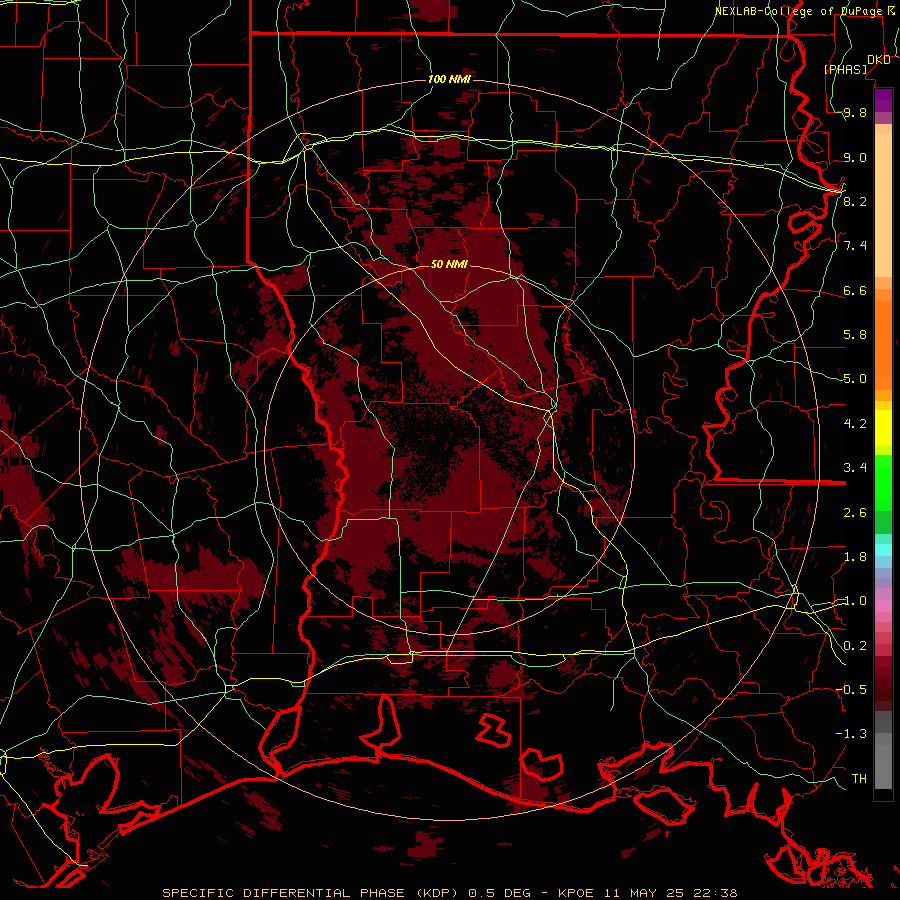Viewport: 900px width, 900px height.
Task: Click the 9.0 scale value
Action: coord(855,157)
